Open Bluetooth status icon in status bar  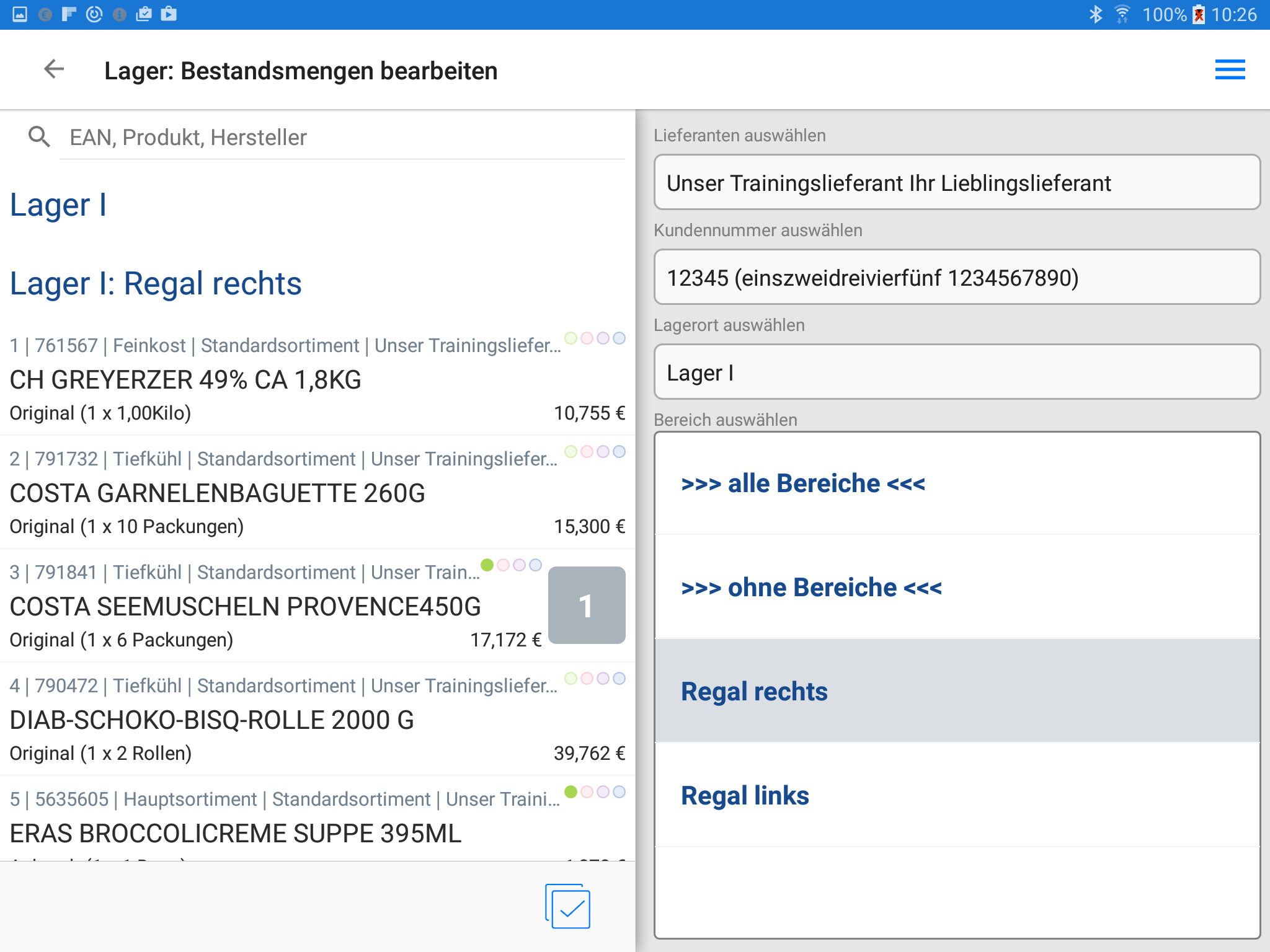click(x=1096, y=14)
